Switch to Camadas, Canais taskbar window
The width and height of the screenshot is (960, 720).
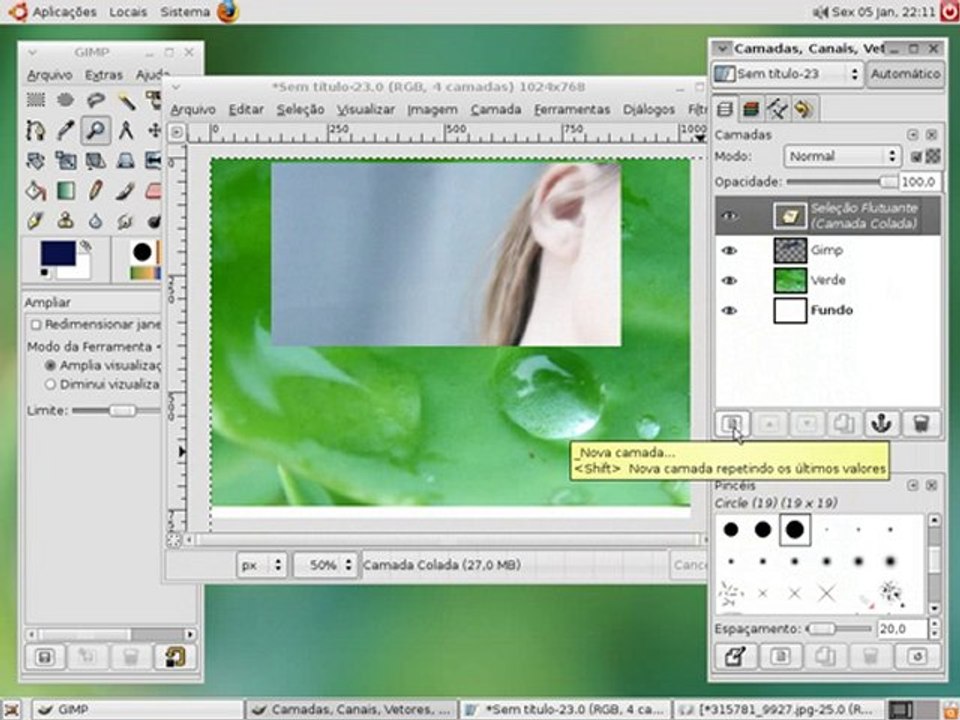click(351, 710)
